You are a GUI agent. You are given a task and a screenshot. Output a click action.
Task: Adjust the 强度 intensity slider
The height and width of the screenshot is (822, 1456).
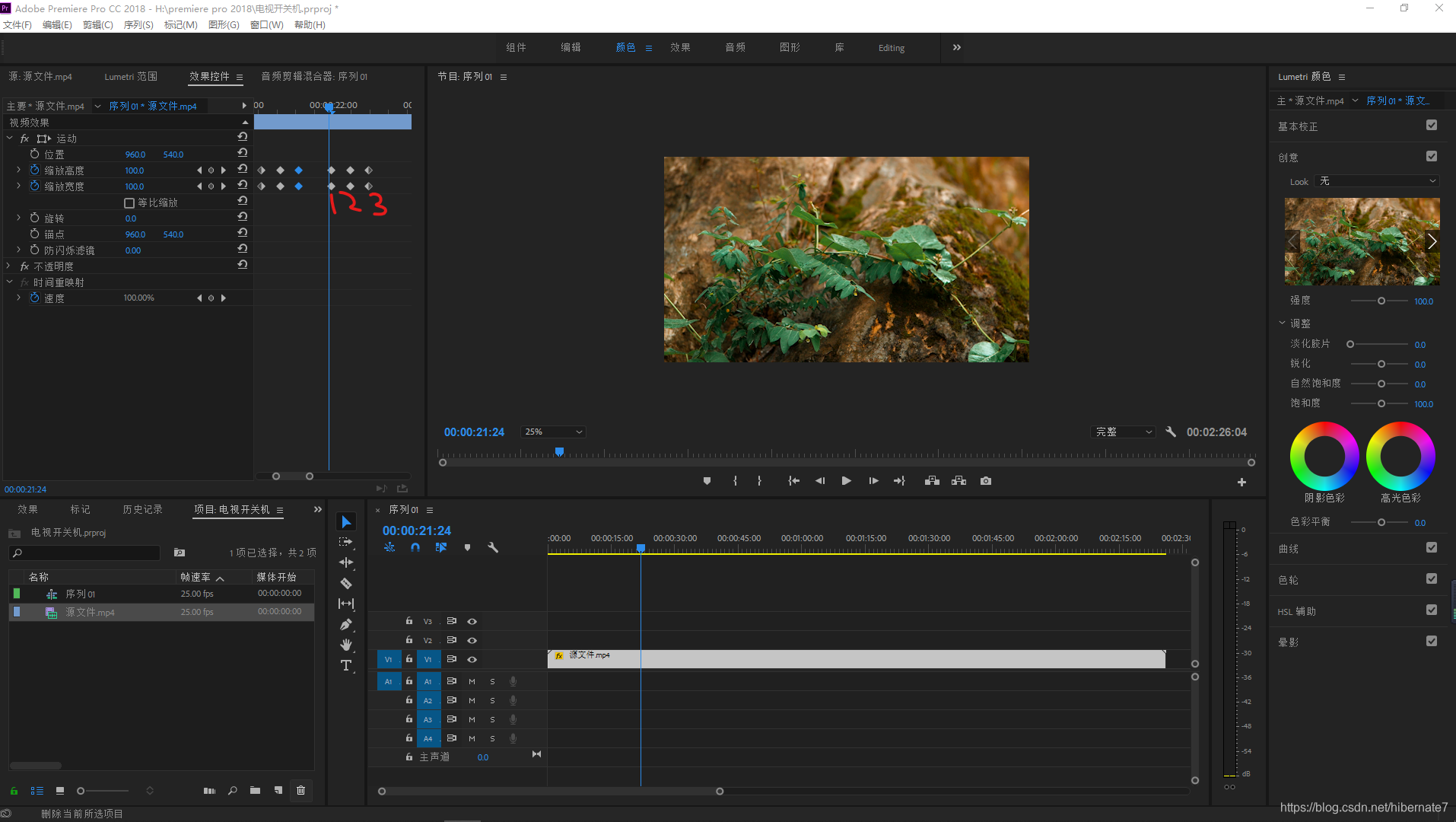tap(1381, 301)
